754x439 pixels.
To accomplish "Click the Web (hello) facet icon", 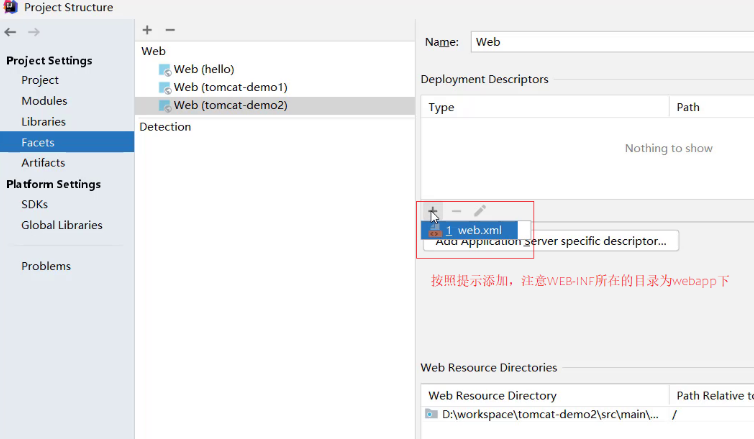I will click(x=165, y=70).
